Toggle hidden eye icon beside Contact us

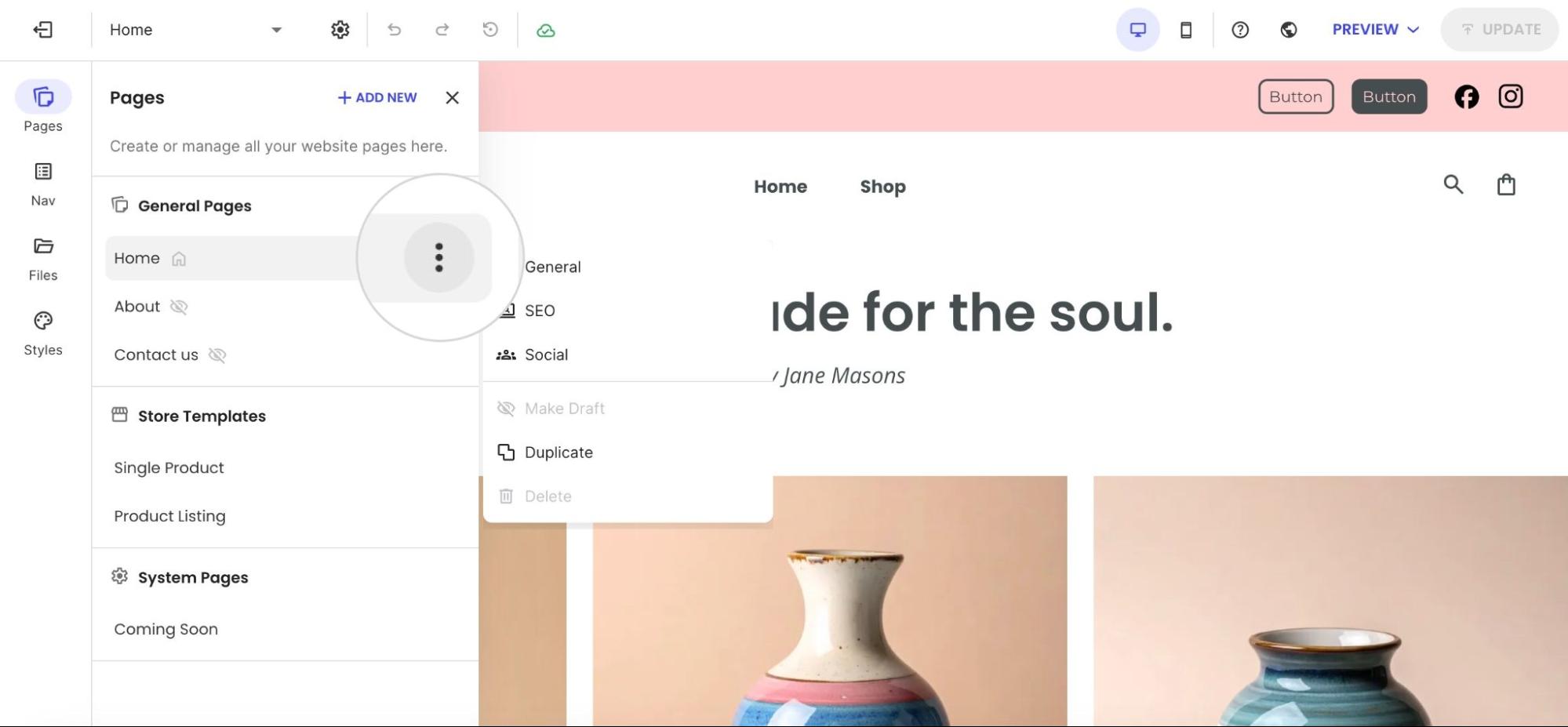point(217,355)
